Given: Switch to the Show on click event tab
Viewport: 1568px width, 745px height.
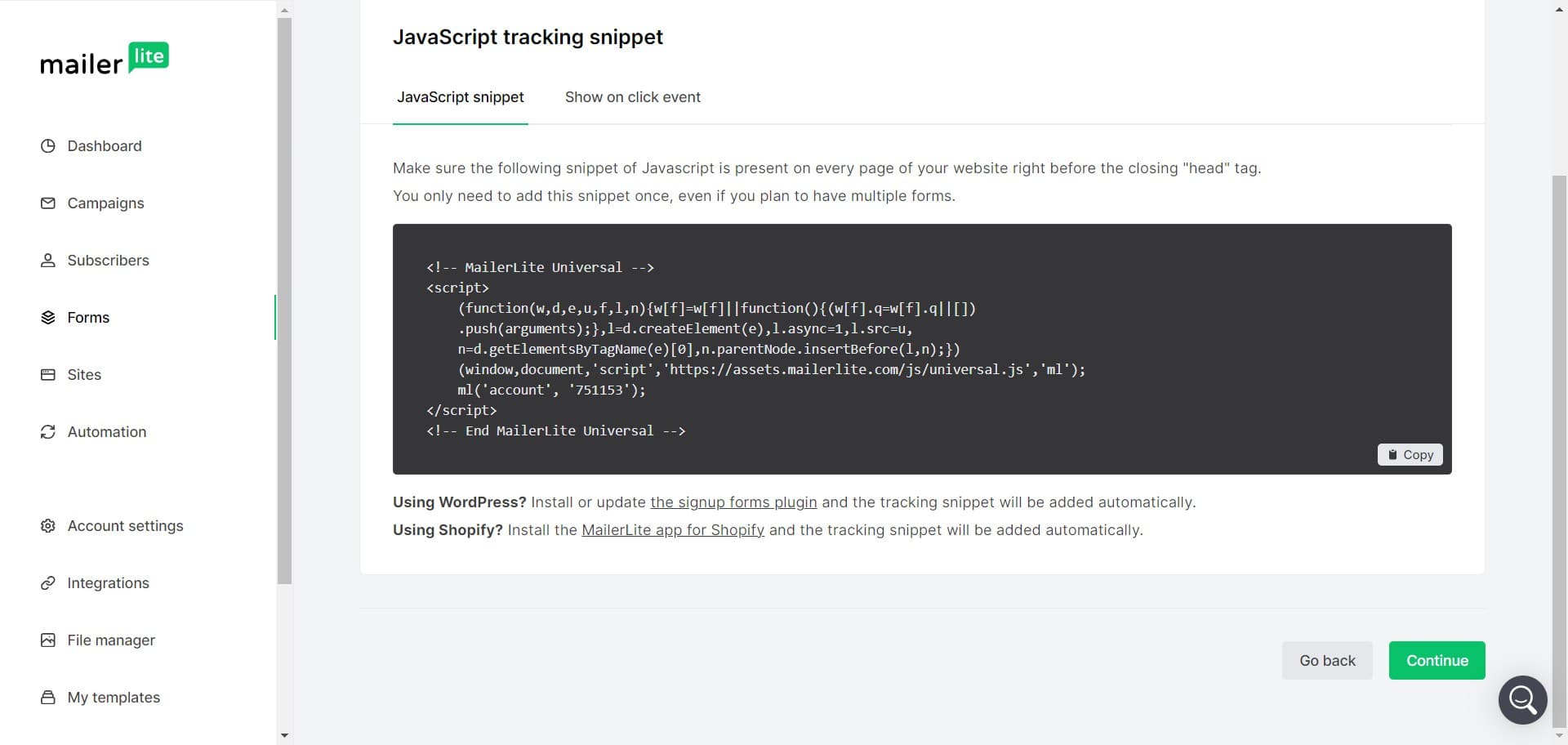Looking at the screenshot, I should [x=632, y=97].
